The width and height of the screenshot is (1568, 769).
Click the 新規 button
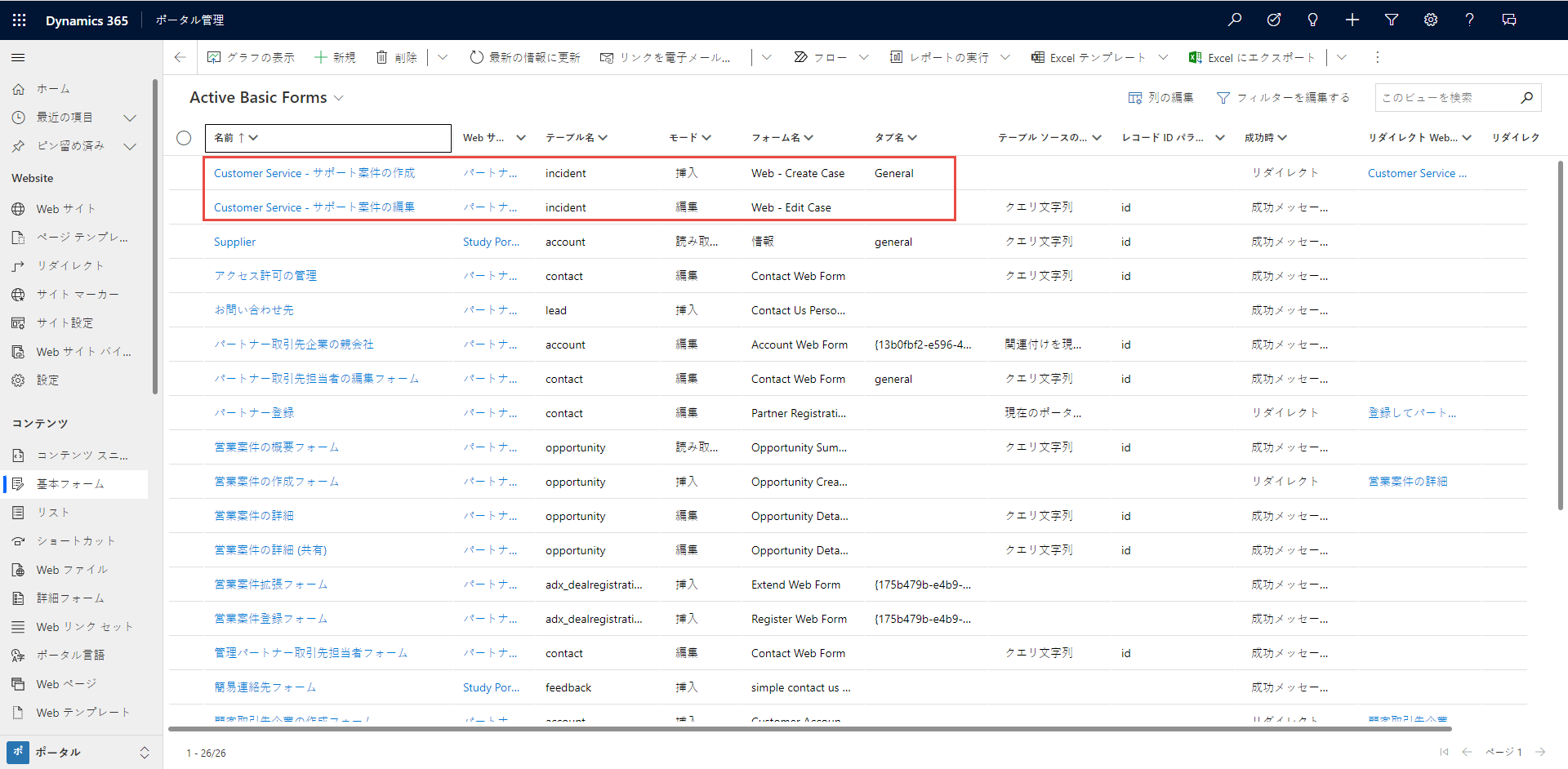335,57
